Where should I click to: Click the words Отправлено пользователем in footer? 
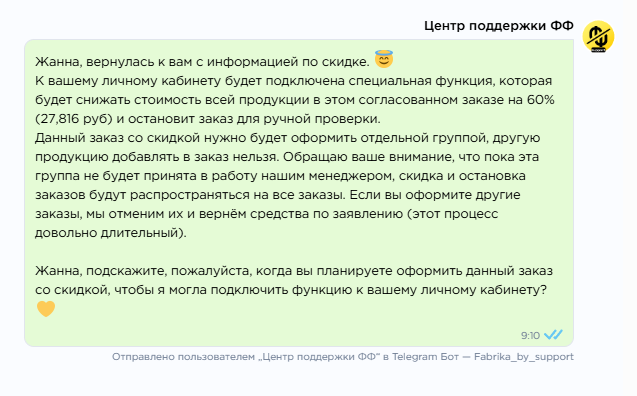(x=183, y=357)
